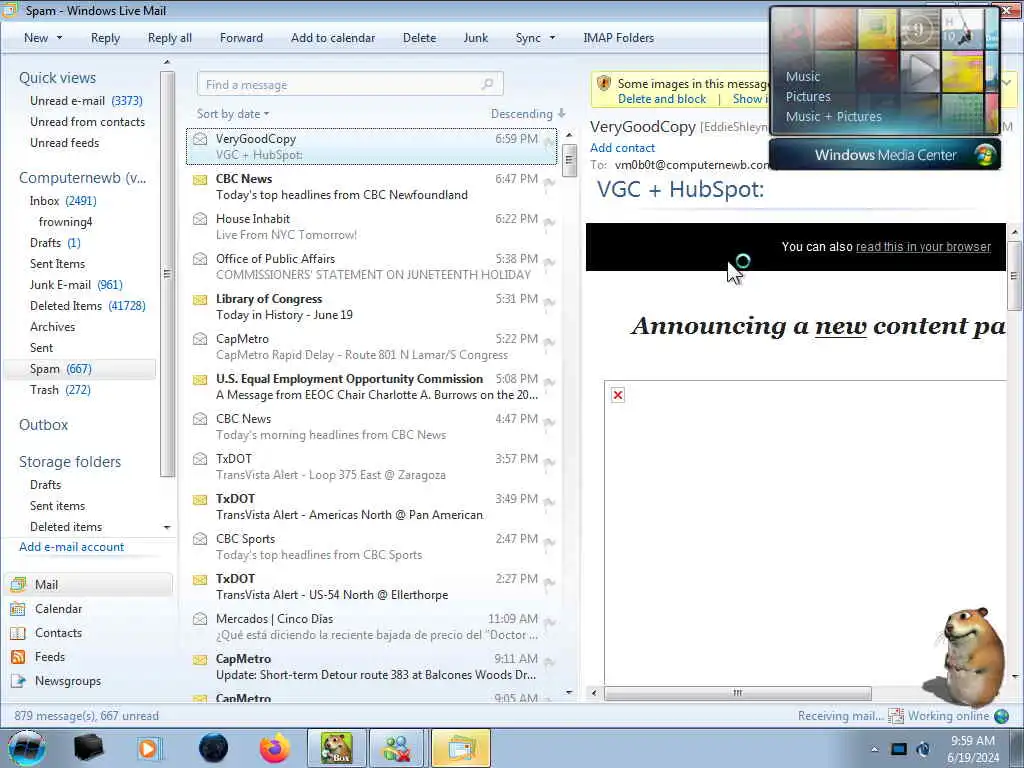
Task: Open the hamster Bot taskbar app
Action: (x=336, y=748)
